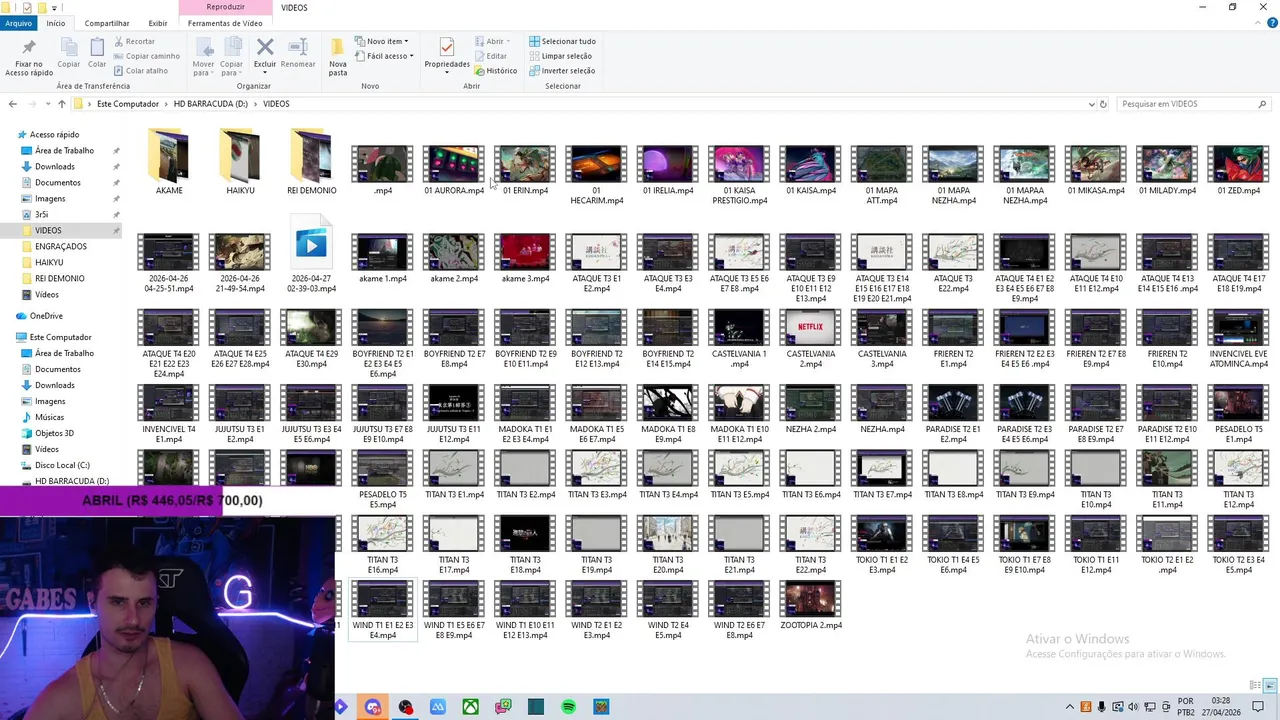Open the Ferramentas de Vídeo tab
Viewport: 1280px width, 720px height.
coord(225,23)
